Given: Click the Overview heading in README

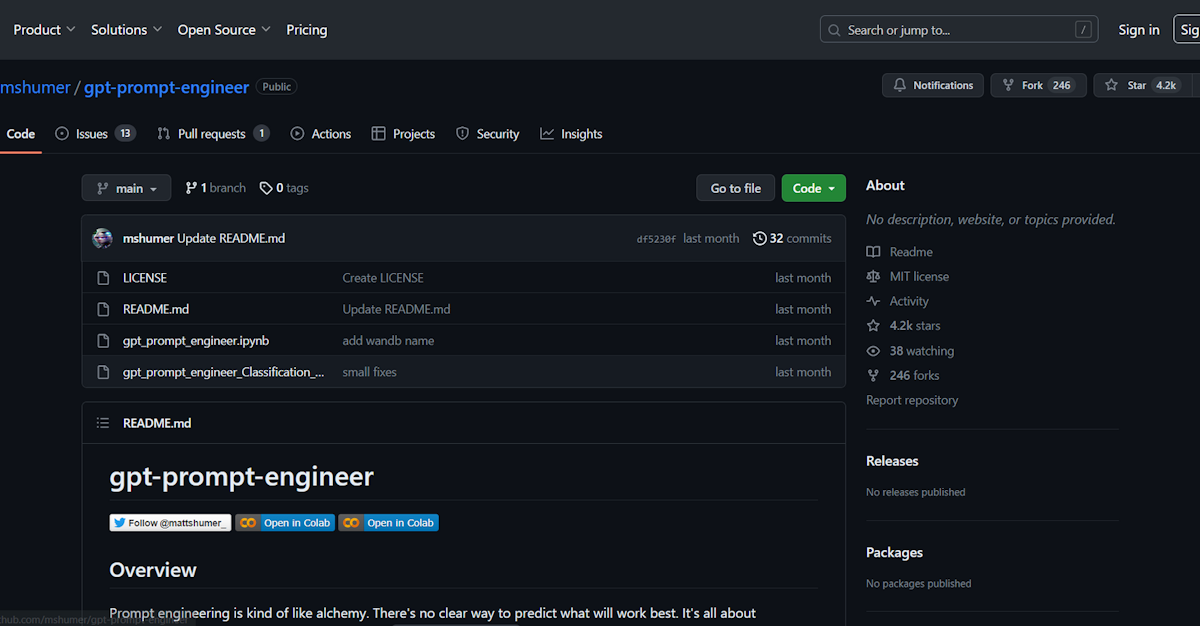Looking at the screenshot, I should (153, 570).
